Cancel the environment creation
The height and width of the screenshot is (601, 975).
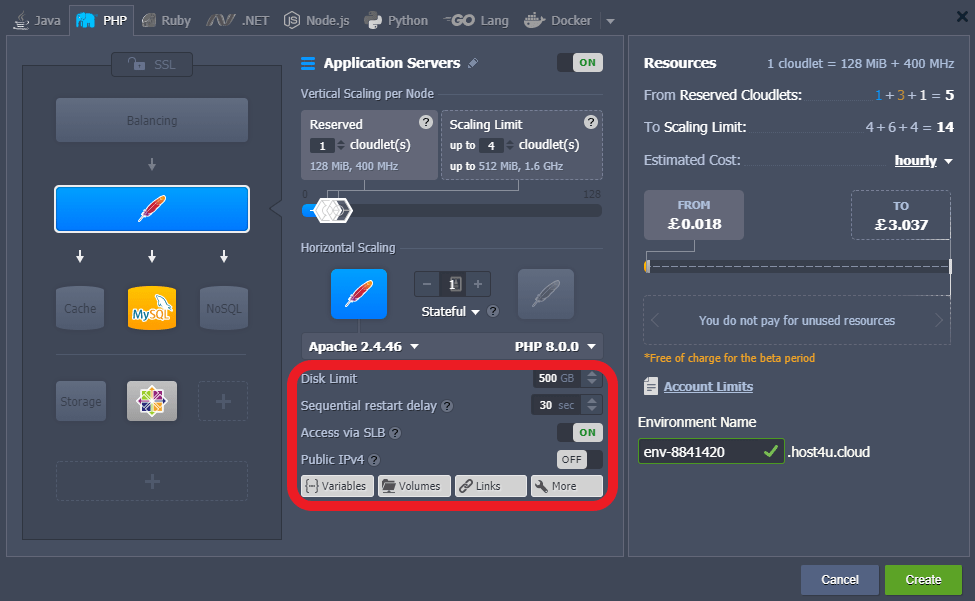pos(839,580)
